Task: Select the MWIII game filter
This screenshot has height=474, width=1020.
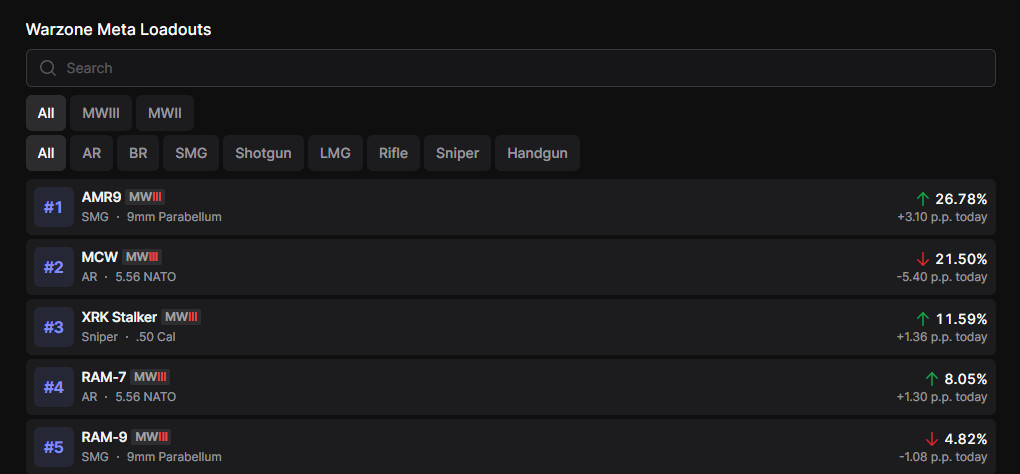Action: [x=101, y=113]
